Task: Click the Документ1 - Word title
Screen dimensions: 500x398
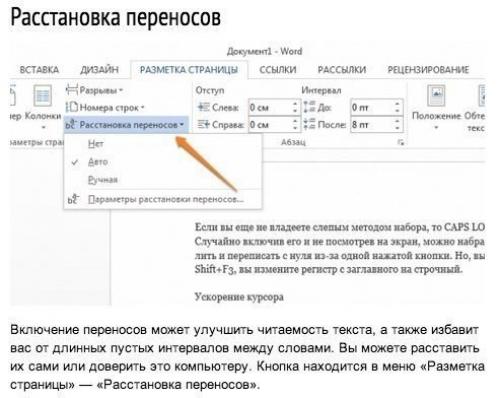Action: 264,51
